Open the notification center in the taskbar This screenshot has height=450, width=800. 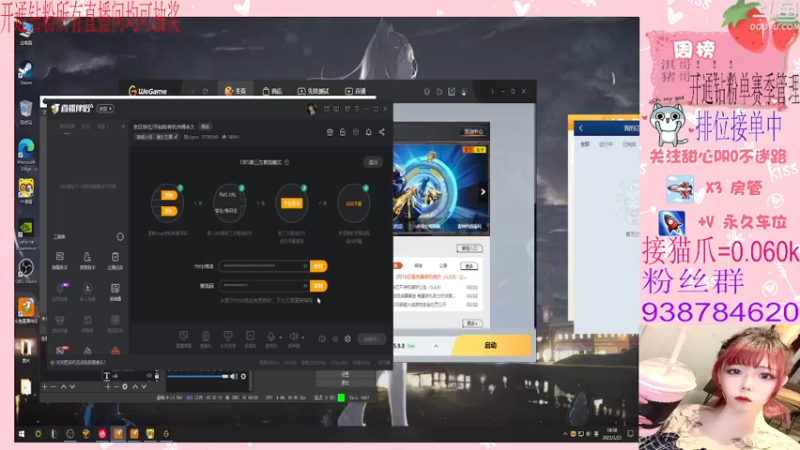point(631,434)
